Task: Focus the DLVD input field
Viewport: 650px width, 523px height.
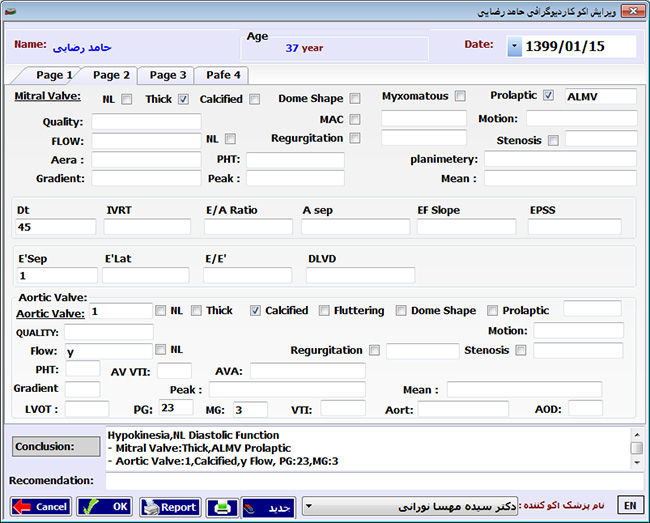Action: pos(360,276)
